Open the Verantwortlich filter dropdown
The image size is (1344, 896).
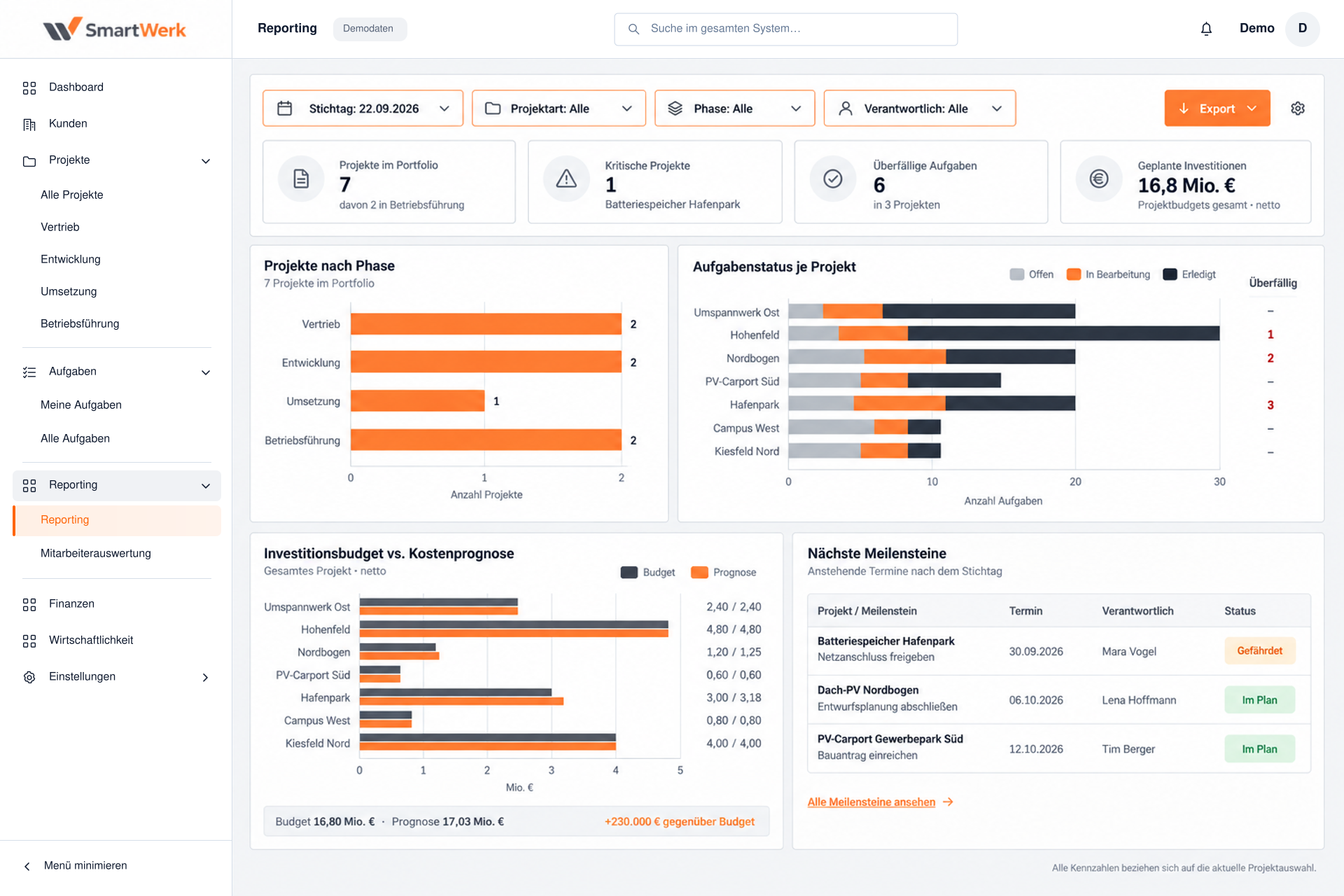[x=919, y=108]
